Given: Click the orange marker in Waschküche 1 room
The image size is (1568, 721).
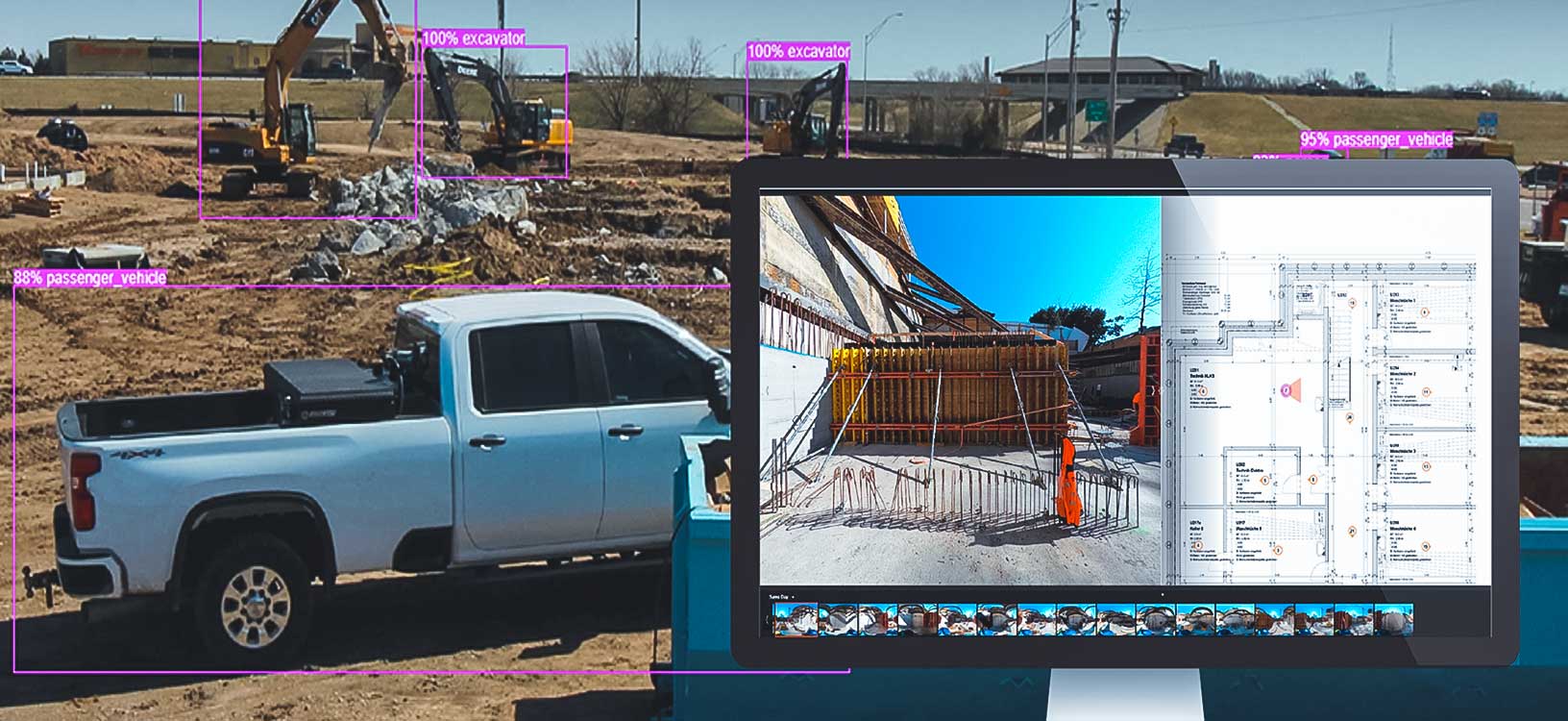Looking at the screenshot, I should coord(1426,311).
